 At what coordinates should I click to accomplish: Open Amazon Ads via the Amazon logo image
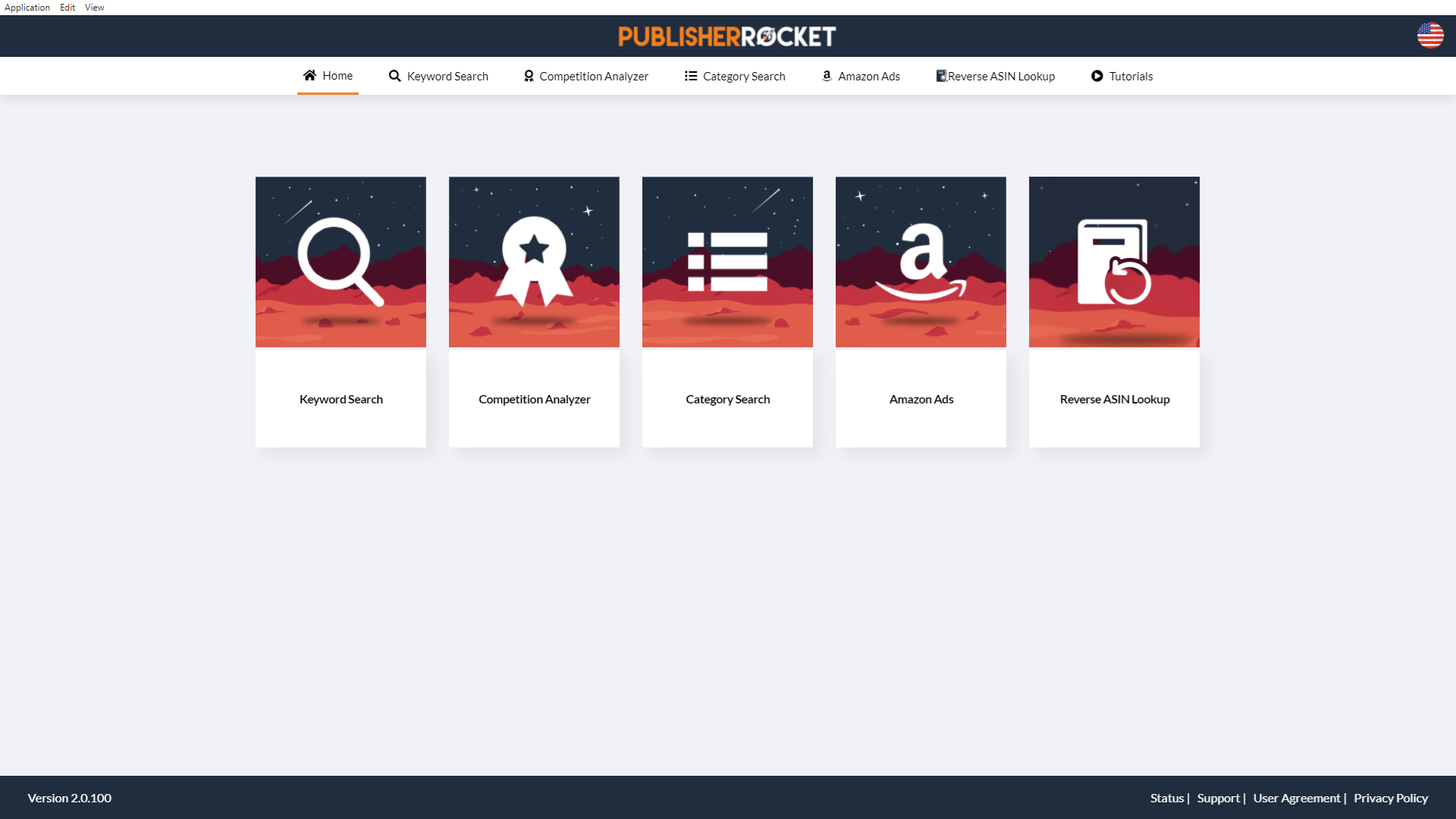pos(921,262)
